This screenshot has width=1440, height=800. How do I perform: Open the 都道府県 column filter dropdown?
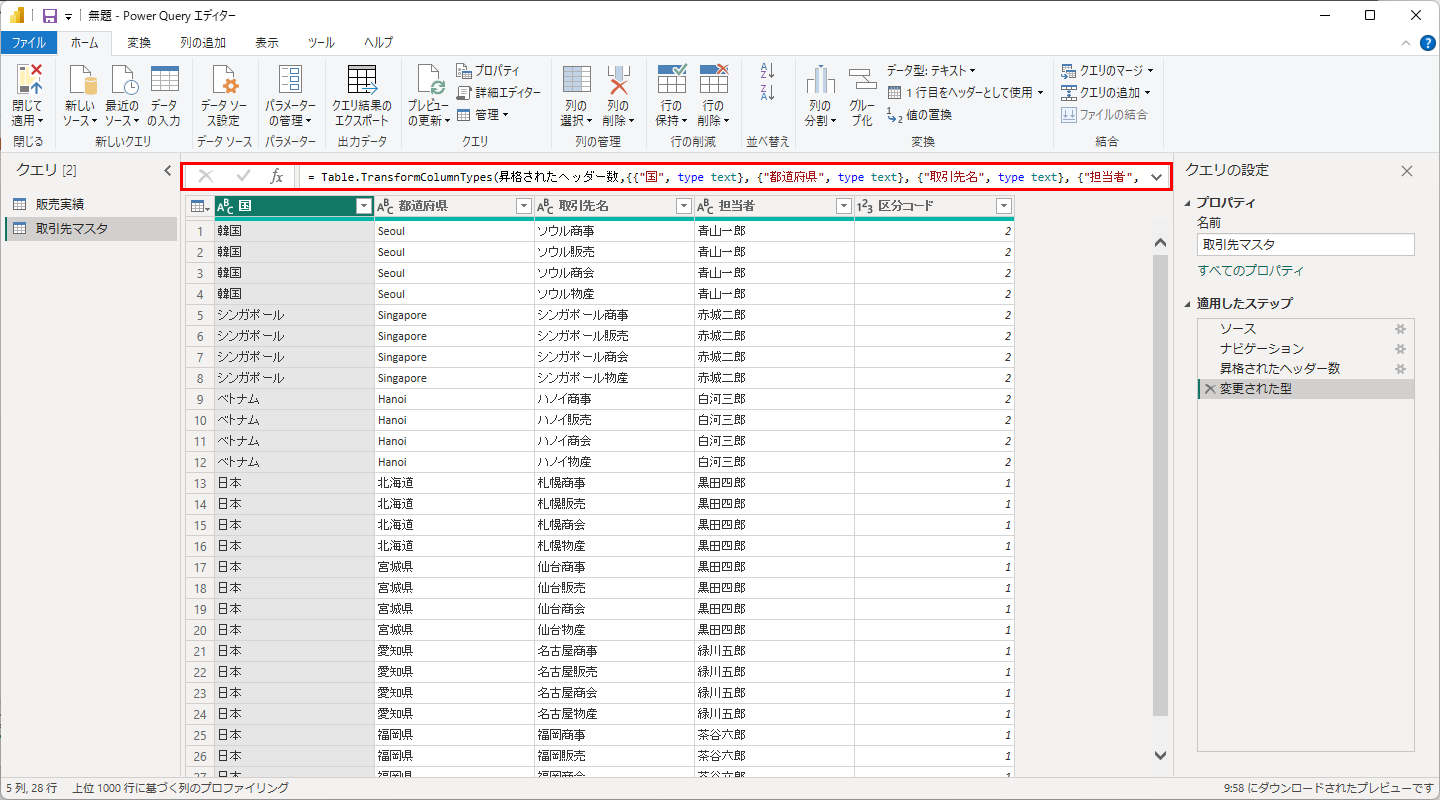(x=524, y=206)
